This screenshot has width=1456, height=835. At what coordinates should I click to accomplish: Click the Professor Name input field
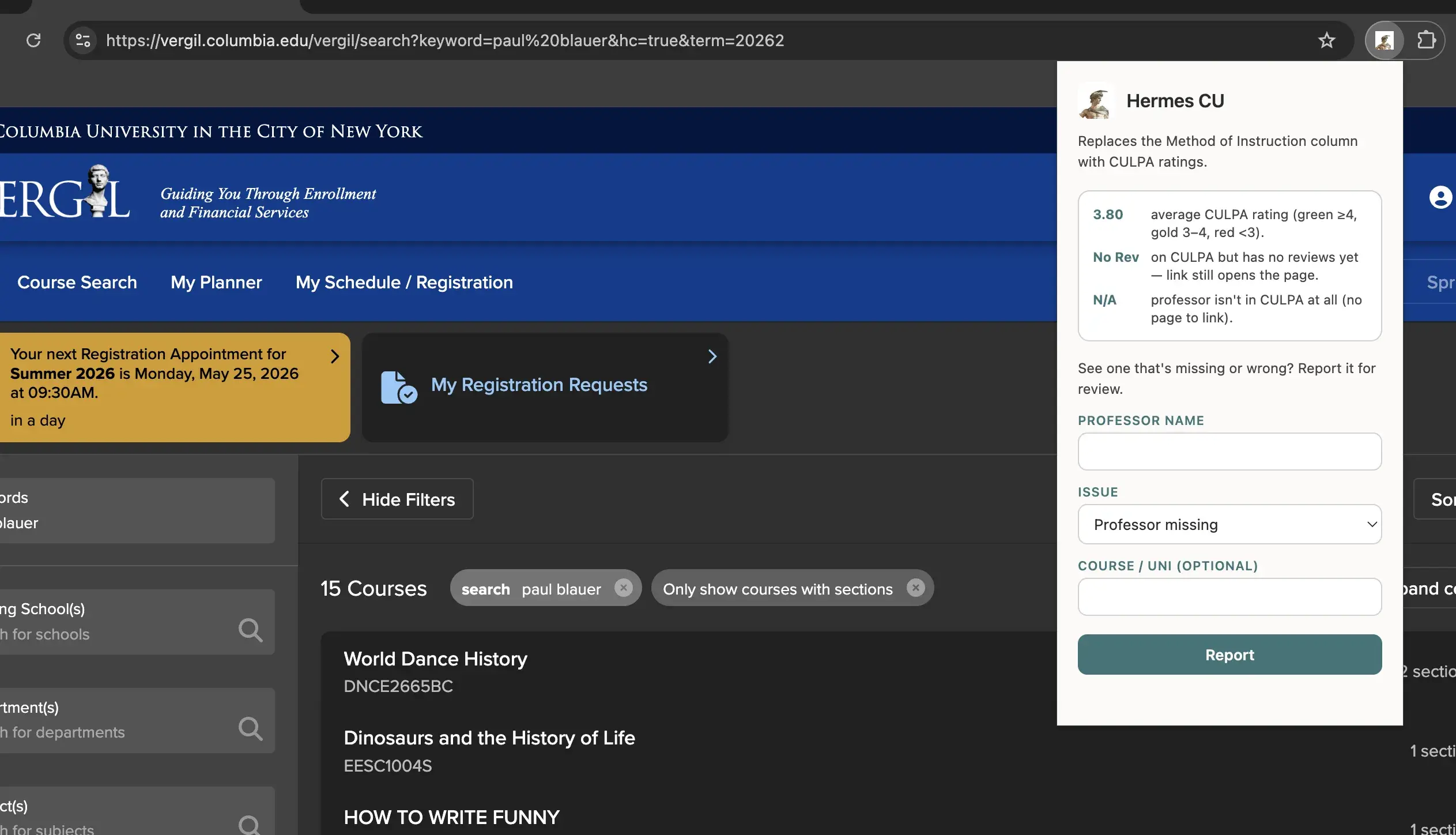click(x=1229, y=452)
